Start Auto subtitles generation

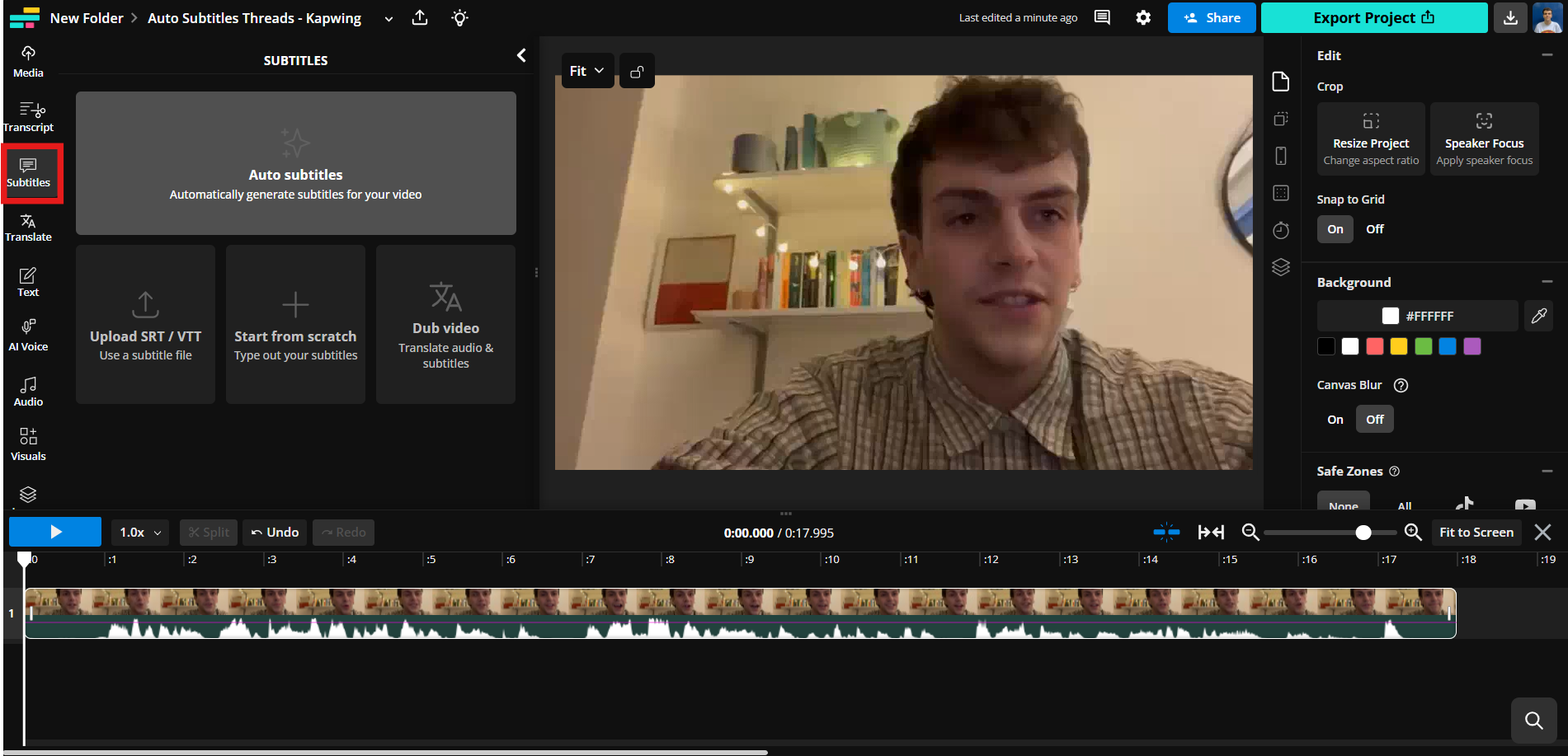[x=295, y=162]
